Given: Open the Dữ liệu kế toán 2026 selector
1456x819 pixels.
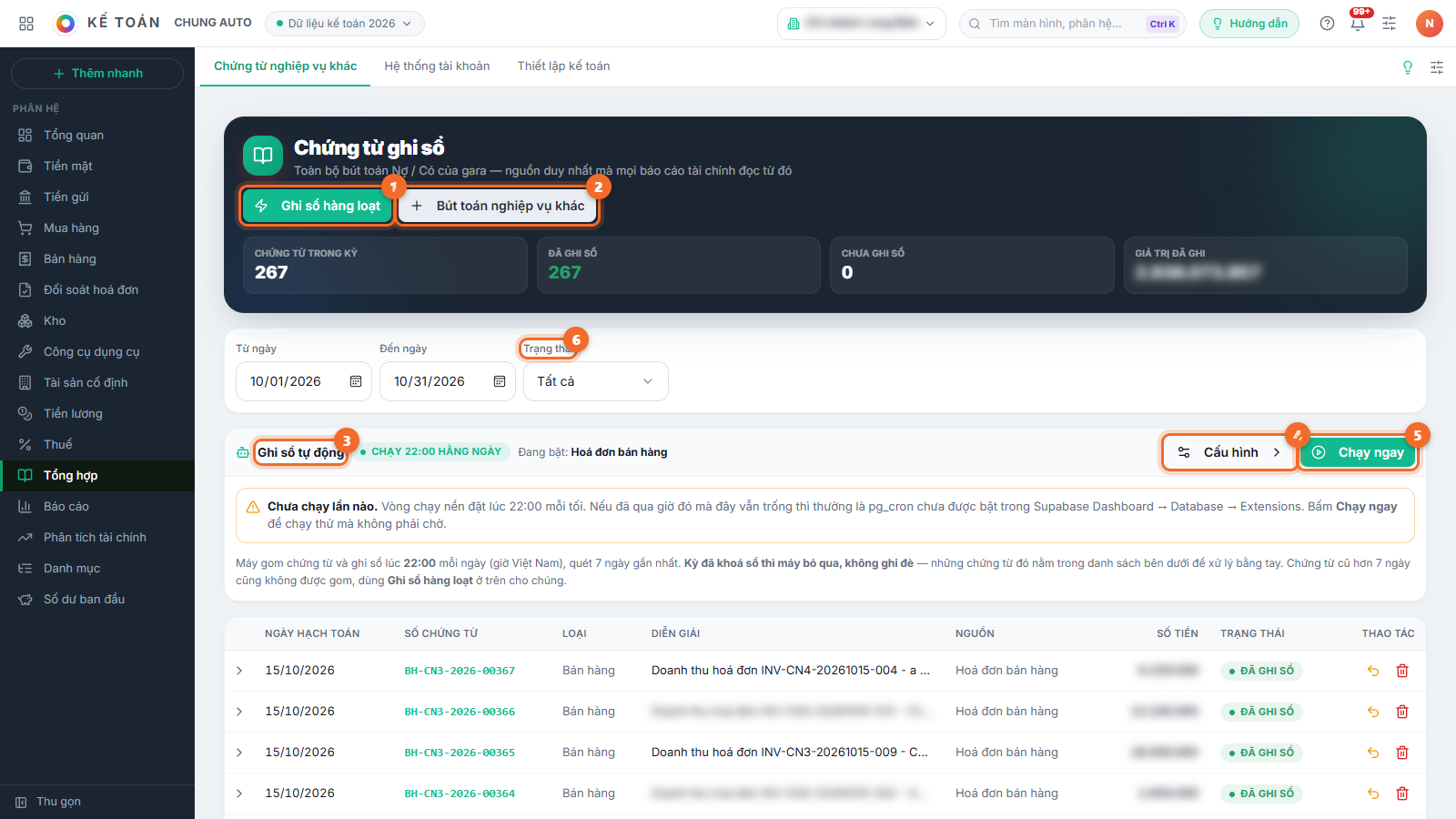Looking at the screenshot, I should coord(345,24).
